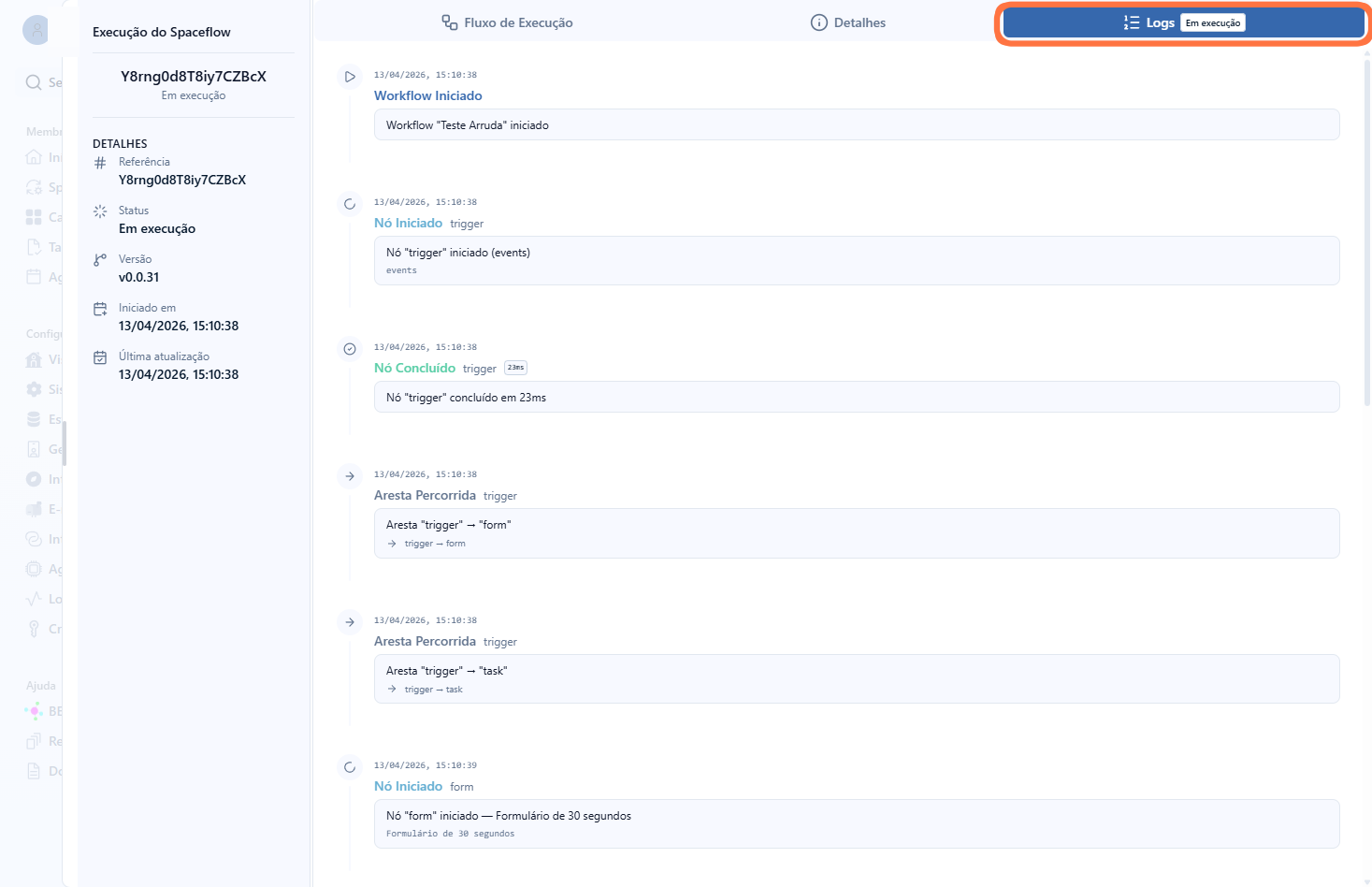Click the calendar-check icon next to Última atualização
This screenshot has height=887, width=1372.
pos(100,357)
